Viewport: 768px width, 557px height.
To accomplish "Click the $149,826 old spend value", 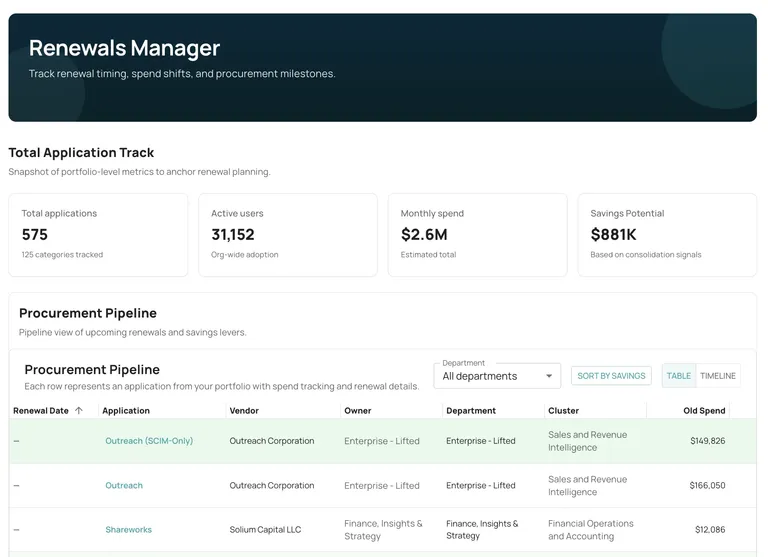I will coord(707,441).
